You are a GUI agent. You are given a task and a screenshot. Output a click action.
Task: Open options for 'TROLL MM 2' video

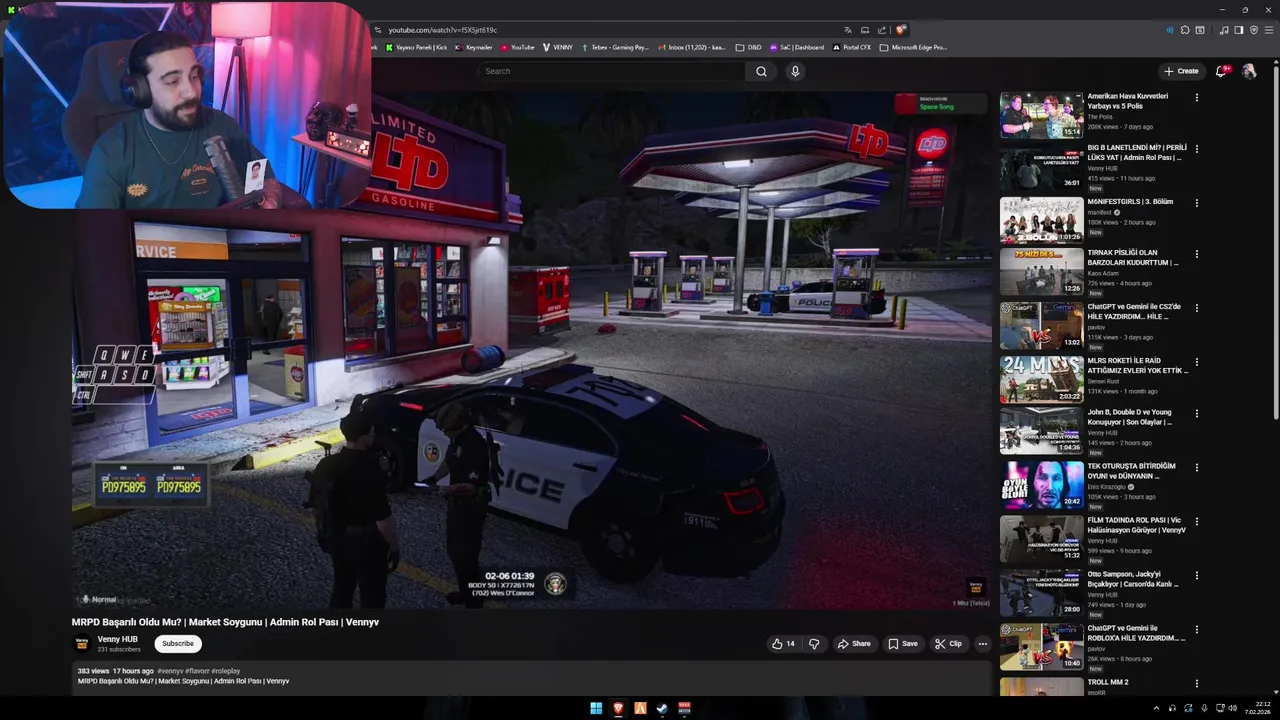pos(1197,683)
